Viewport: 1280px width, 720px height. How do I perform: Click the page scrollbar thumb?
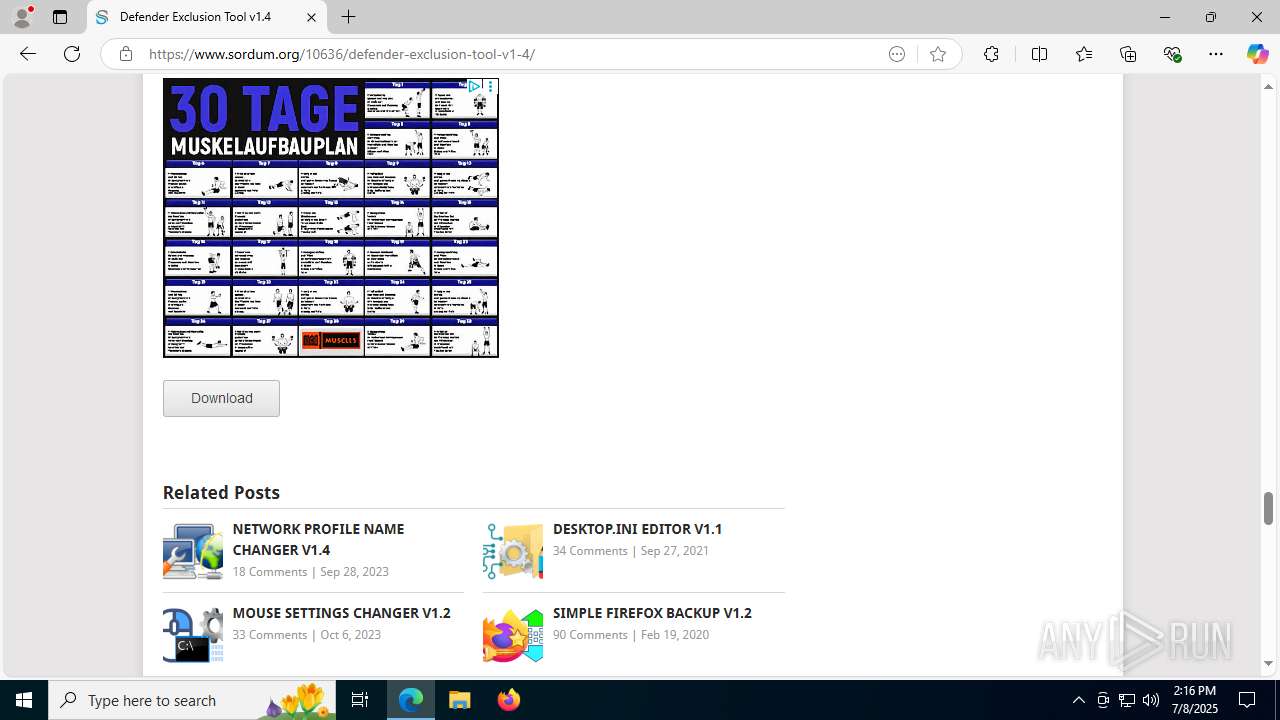[x=1268, y=508]
